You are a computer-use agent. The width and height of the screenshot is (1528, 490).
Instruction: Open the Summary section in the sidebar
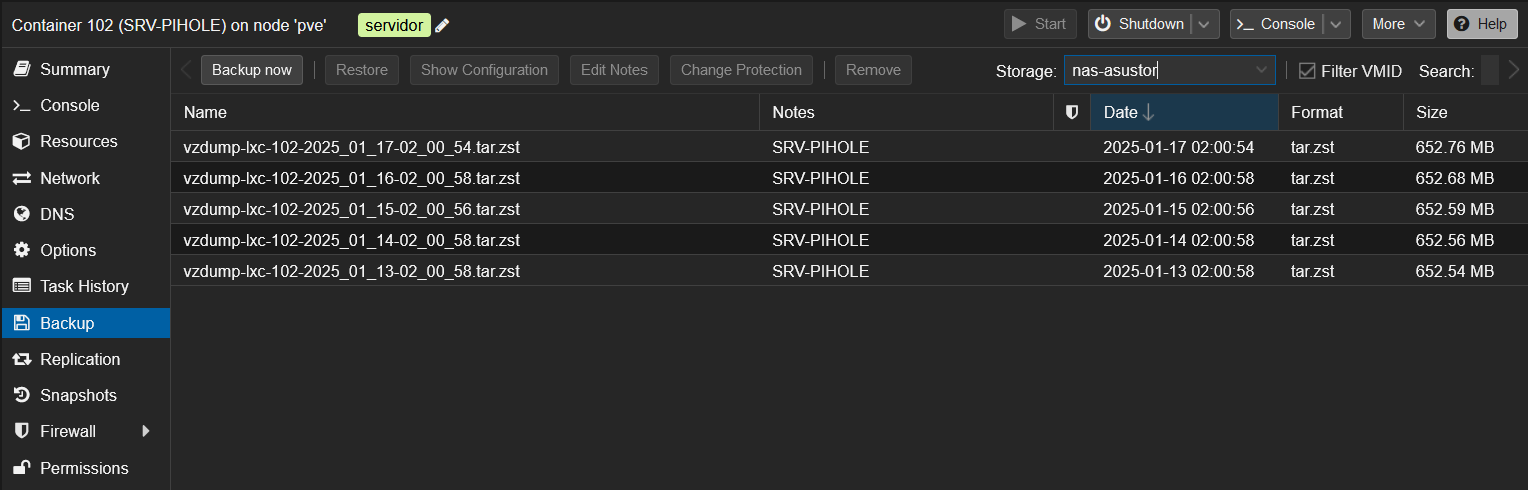click(x=74, y=69)
